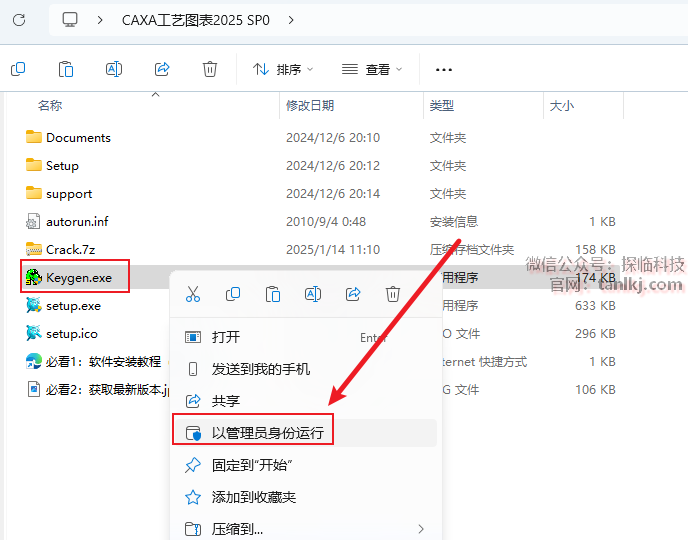The image size is (688, 540).
Task: Click the autorun.inf file icon
Action: (x=33, y=222)
